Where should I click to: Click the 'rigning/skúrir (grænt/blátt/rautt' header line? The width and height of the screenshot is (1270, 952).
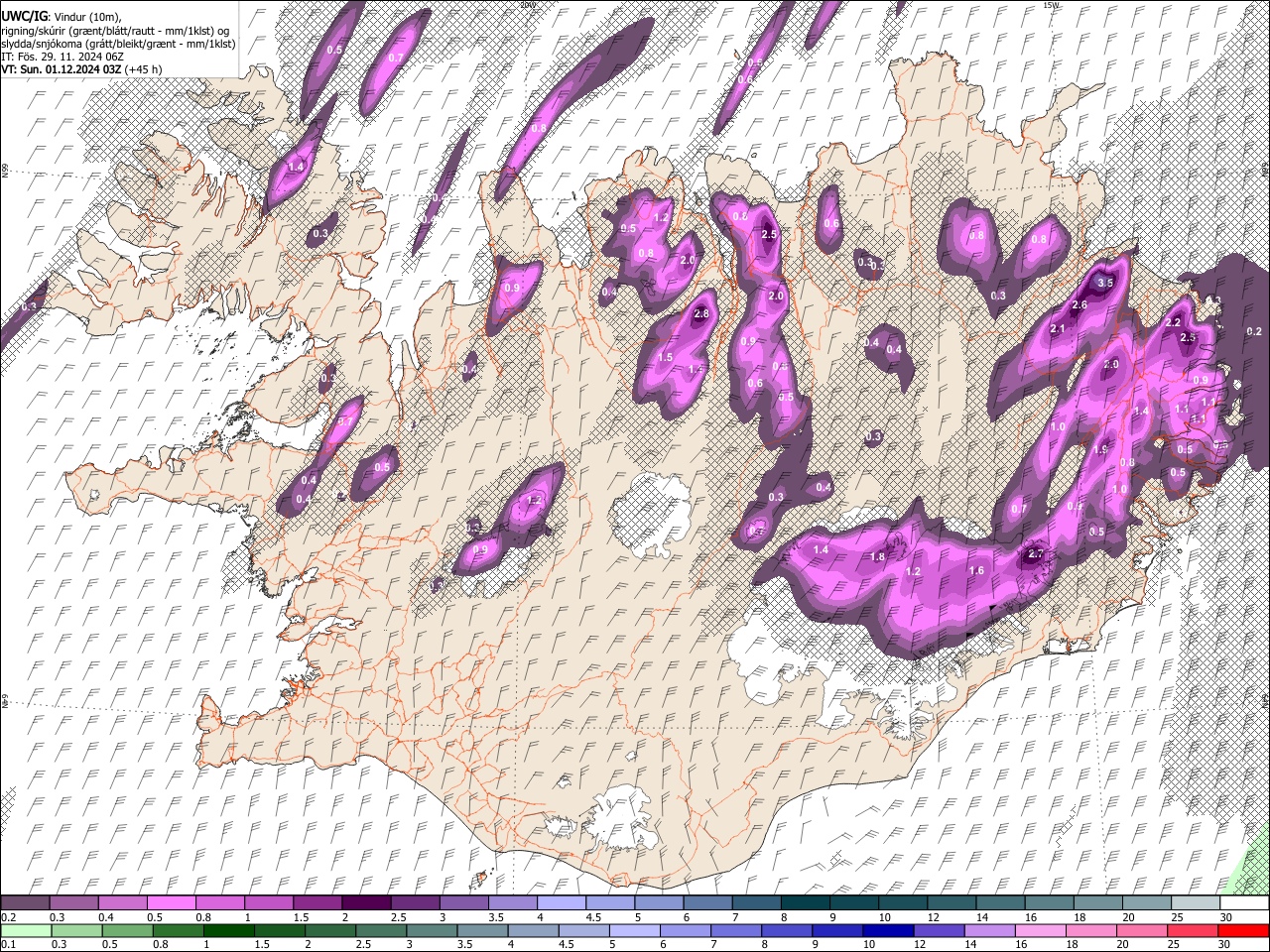114,30
